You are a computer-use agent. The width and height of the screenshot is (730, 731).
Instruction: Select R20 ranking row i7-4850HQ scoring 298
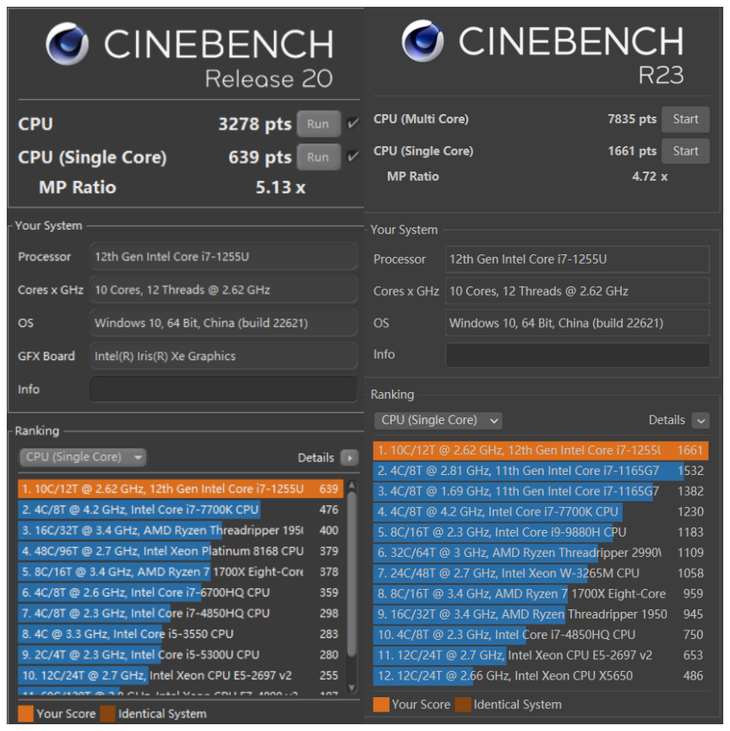coord(181,614)
